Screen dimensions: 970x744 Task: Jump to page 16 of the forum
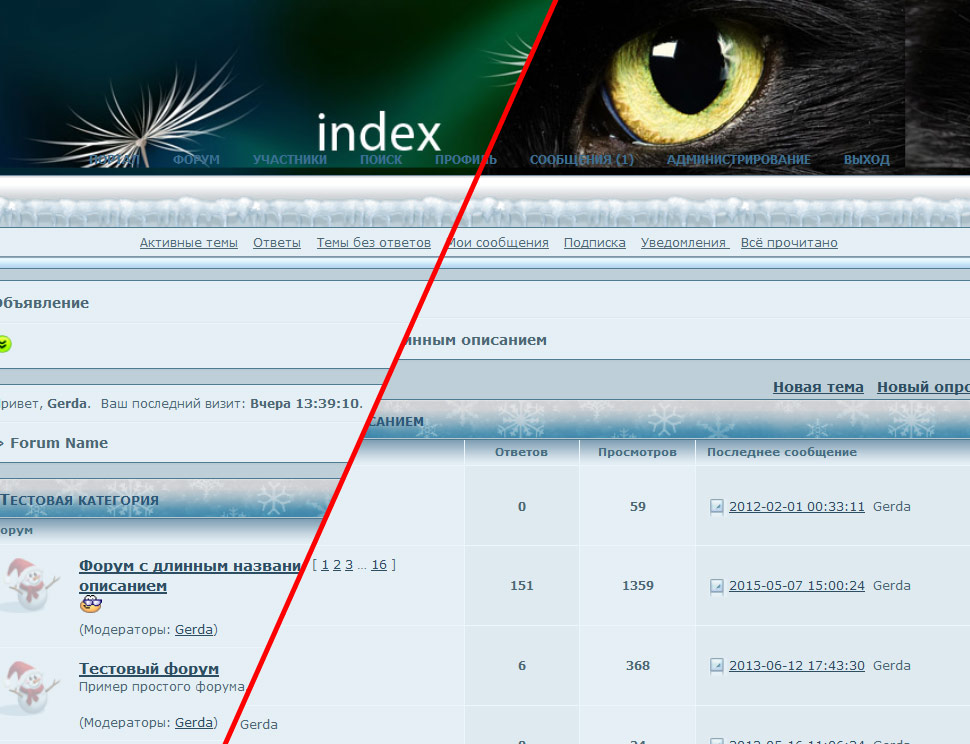point(379,565)
